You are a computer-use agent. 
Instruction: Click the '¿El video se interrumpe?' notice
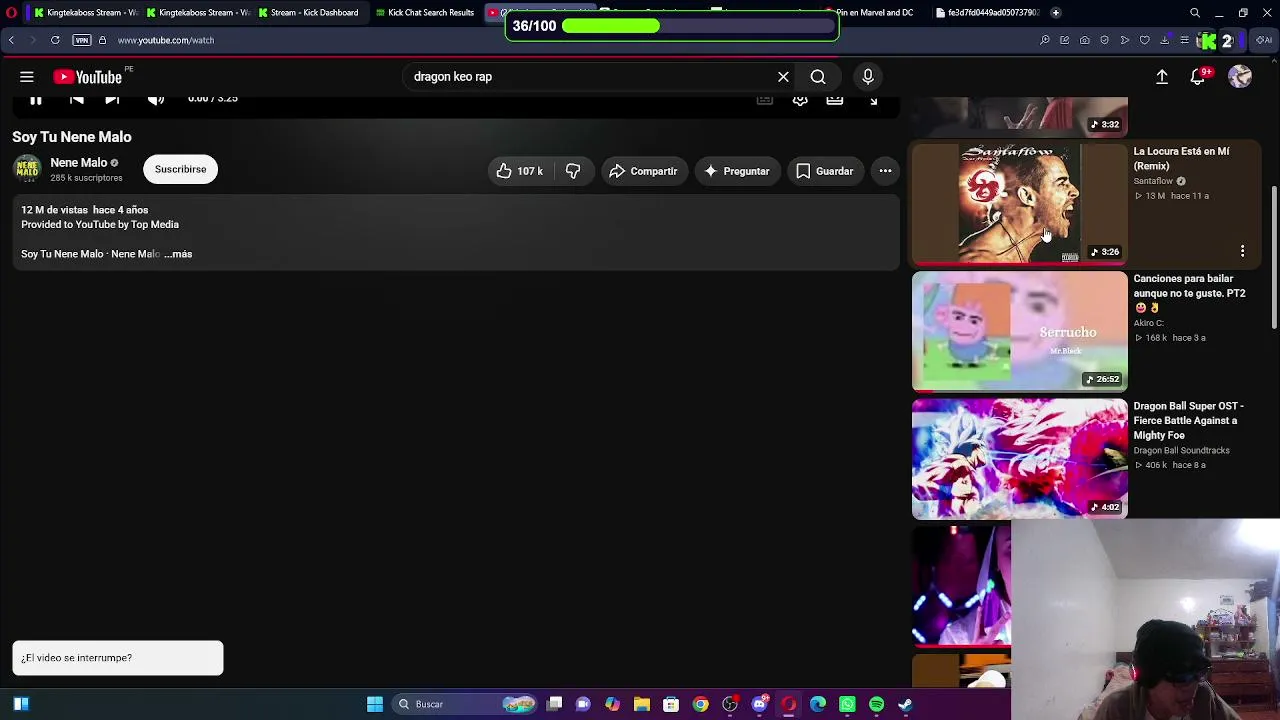[118, 658]
